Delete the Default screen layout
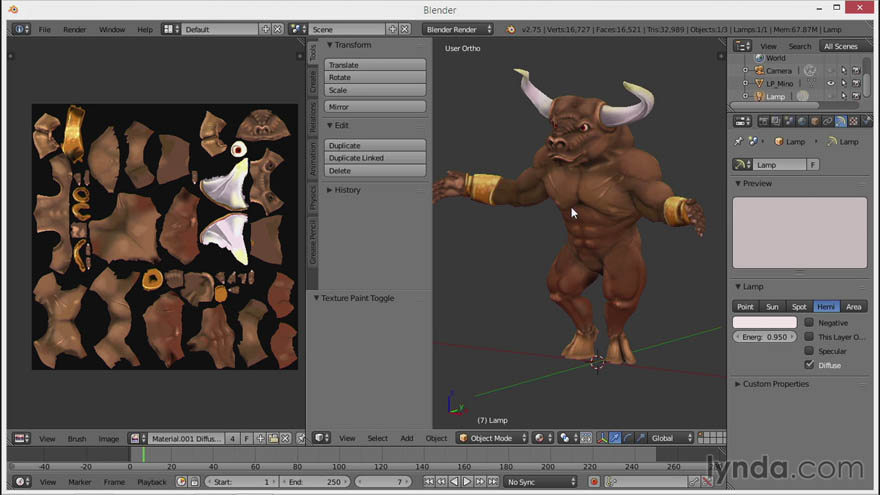This screenshot has height=495, width=880. 277,29
